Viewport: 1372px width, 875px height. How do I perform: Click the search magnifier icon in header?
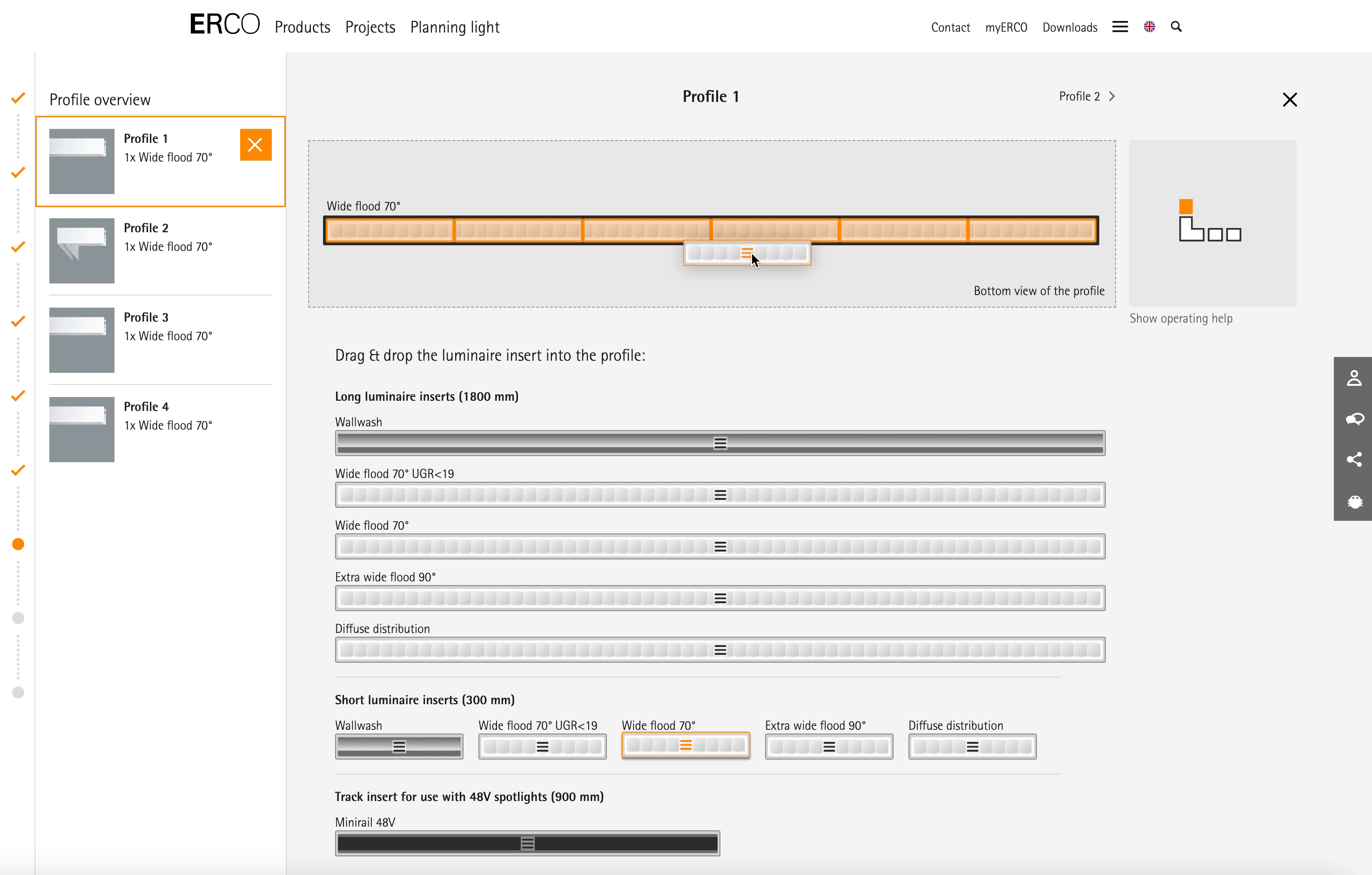[x=1176, y=27]
